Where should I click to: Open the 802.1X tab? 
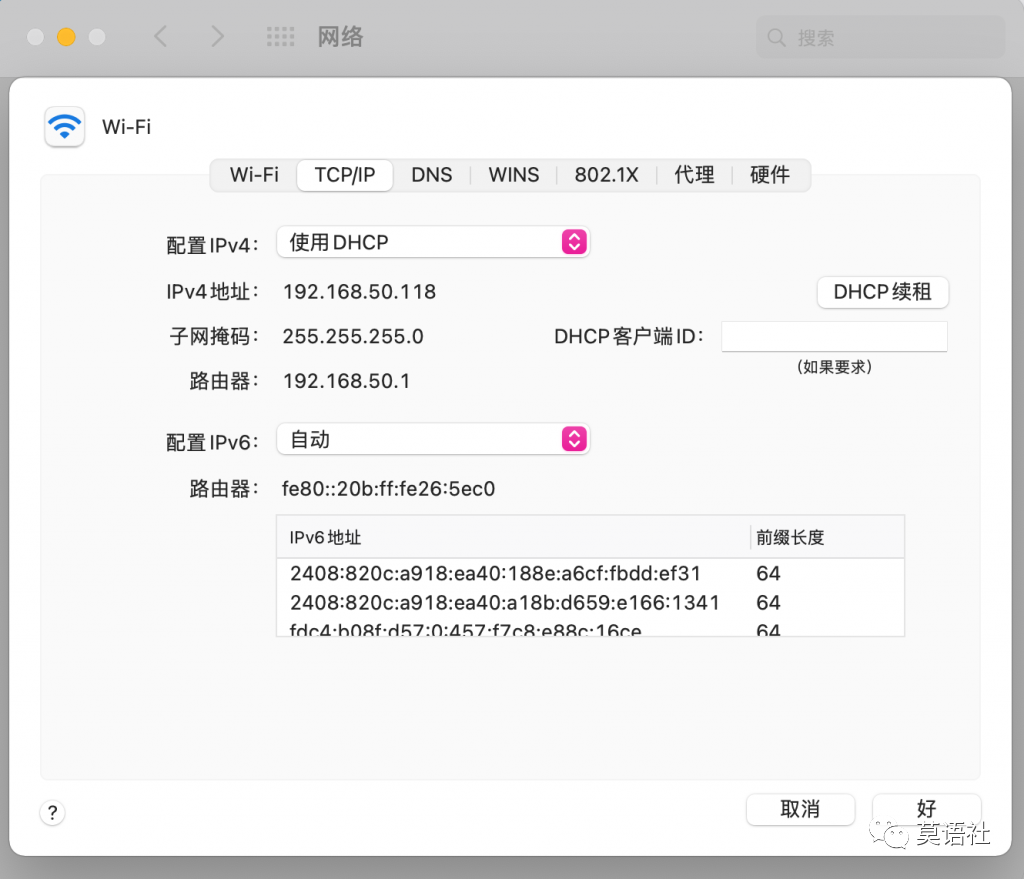click(x=607, y=175)
